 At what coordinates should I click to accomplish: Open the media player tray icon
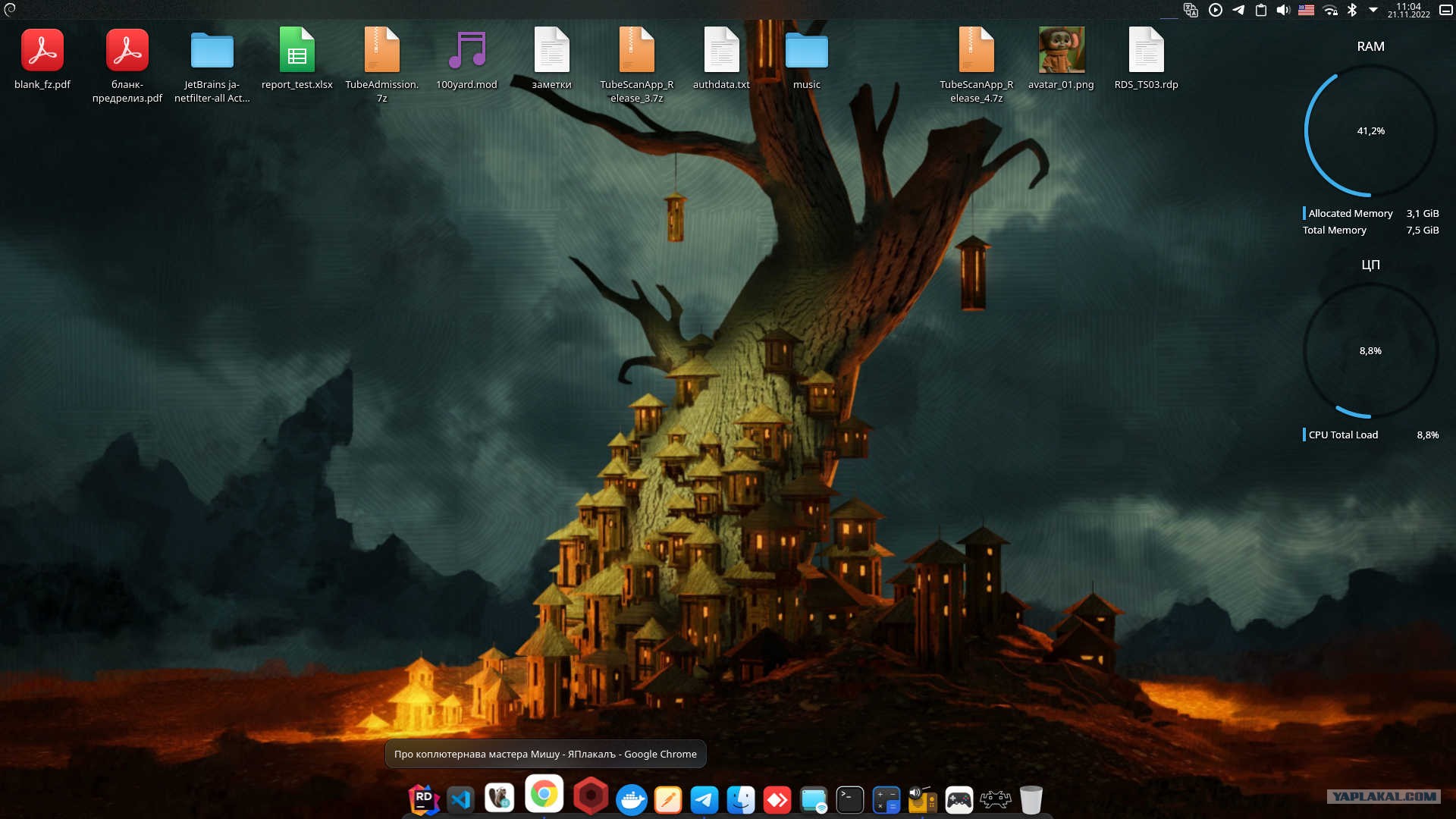1216,10
